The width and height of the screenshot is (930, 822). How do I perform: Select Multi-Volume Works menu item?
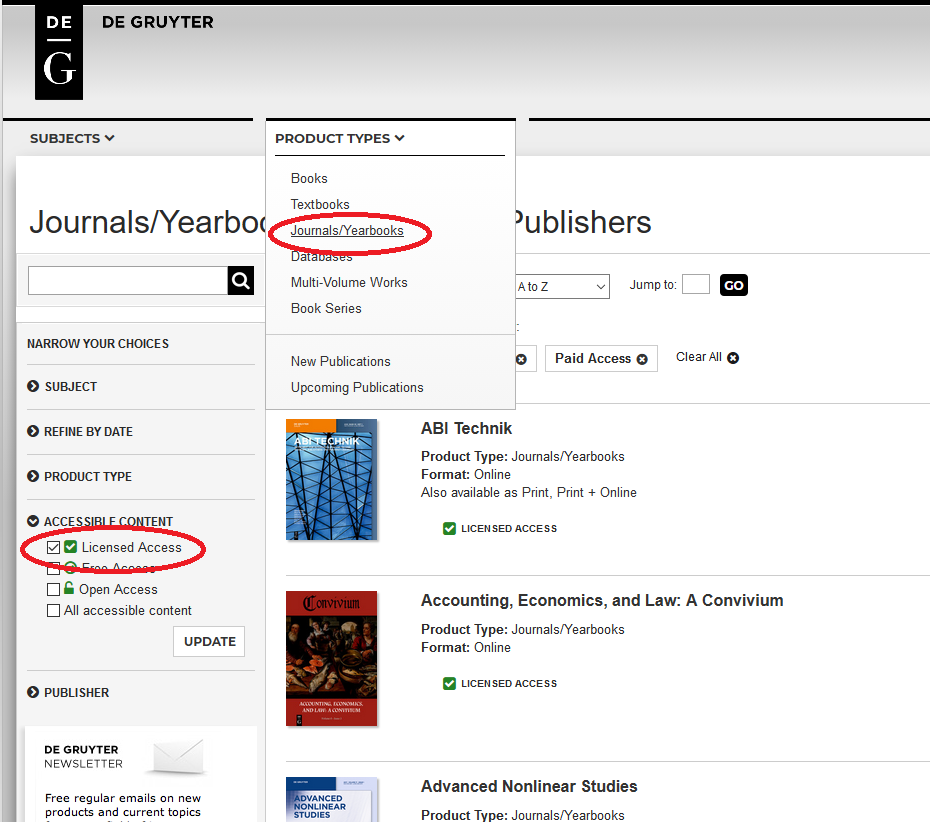[349, 282]
